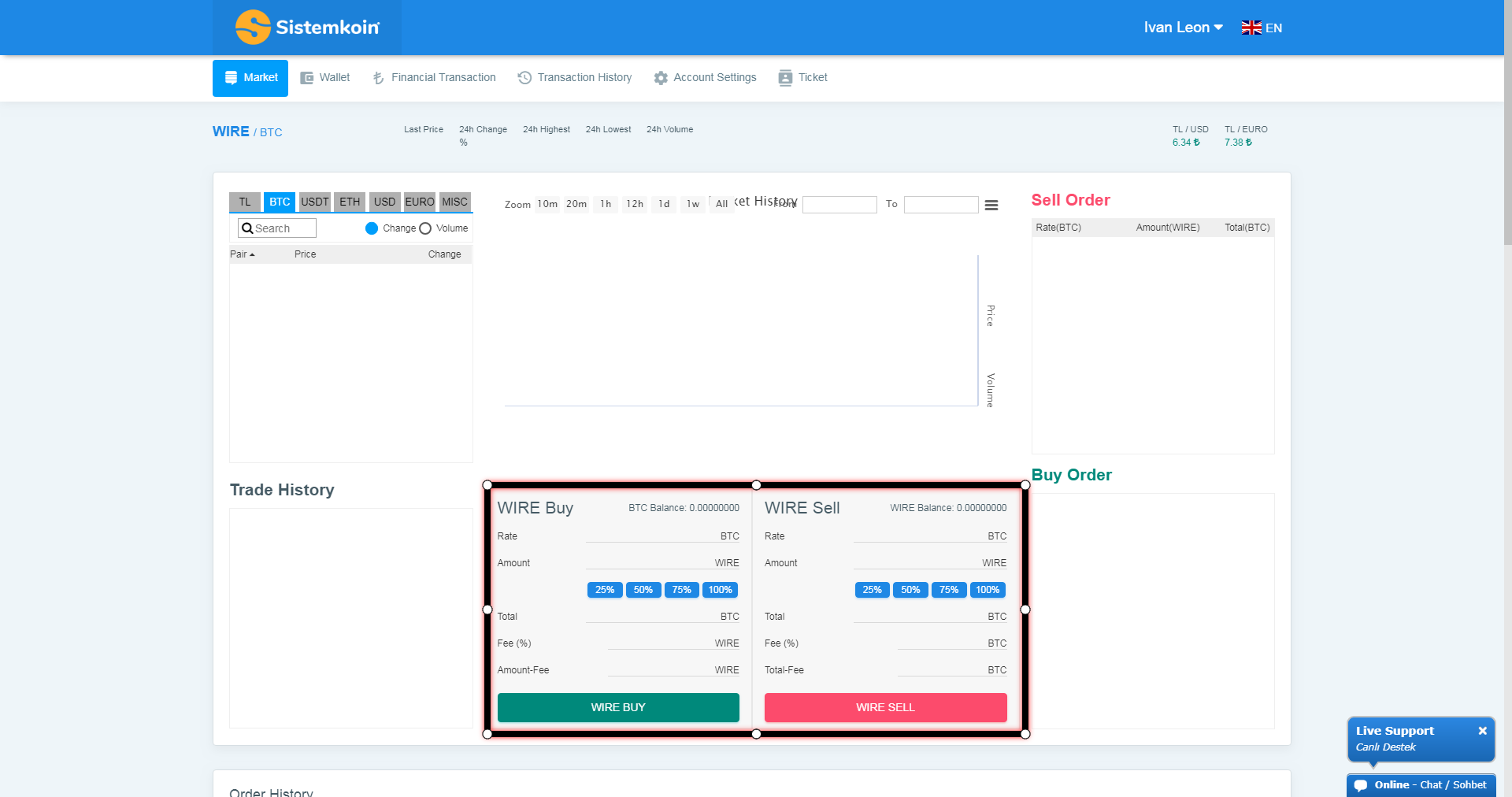
Task: Set chart zoom to 12h
Action: coord(635,204)
